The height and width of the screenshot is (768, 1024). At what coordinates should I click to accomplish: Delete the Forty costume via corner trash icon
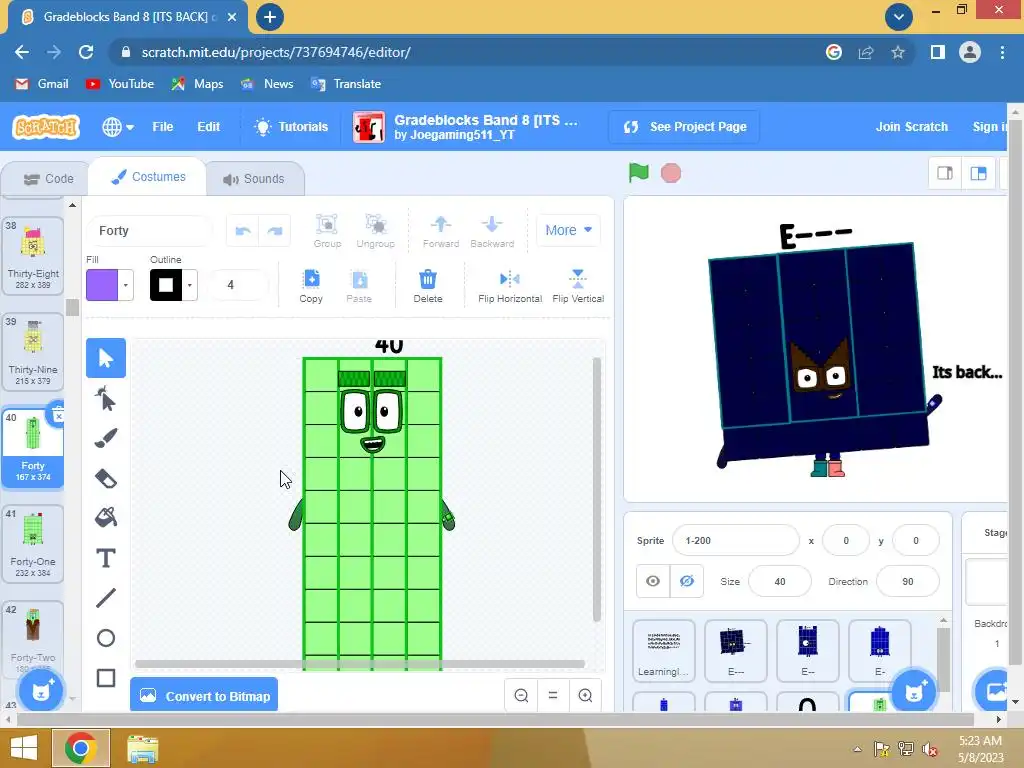[x=58, y=415]
